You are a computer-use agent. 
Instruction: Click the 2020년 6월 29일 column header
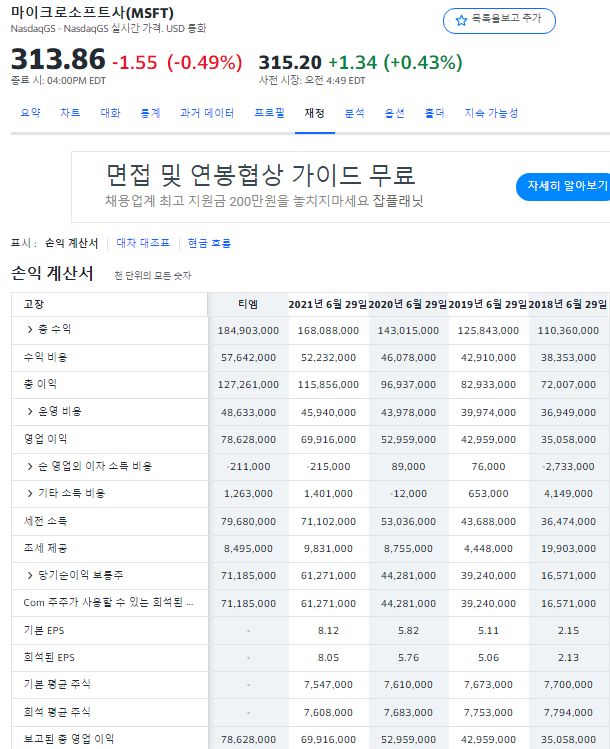pyautogui.click(x=408, y=304)
